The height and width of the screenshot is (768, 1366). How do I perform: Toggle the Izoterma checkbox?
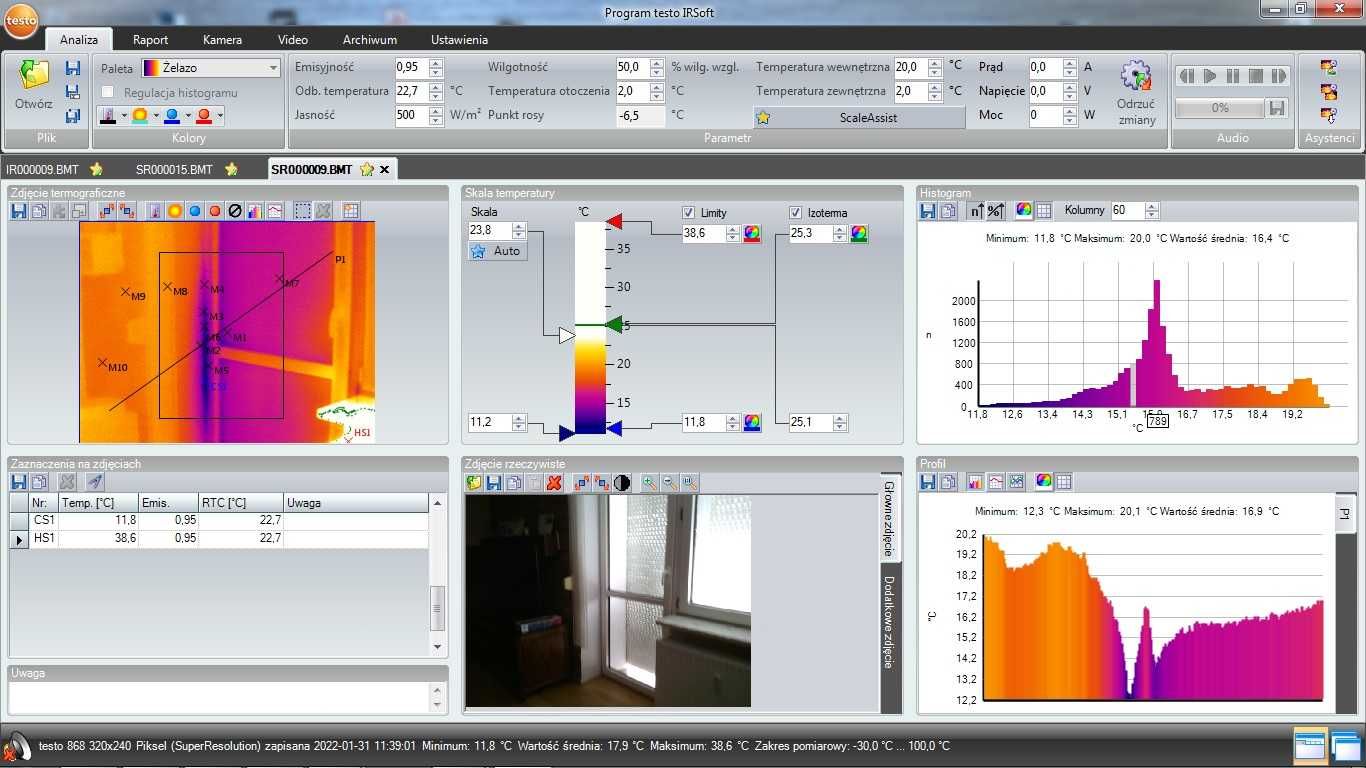click(795, 213)
